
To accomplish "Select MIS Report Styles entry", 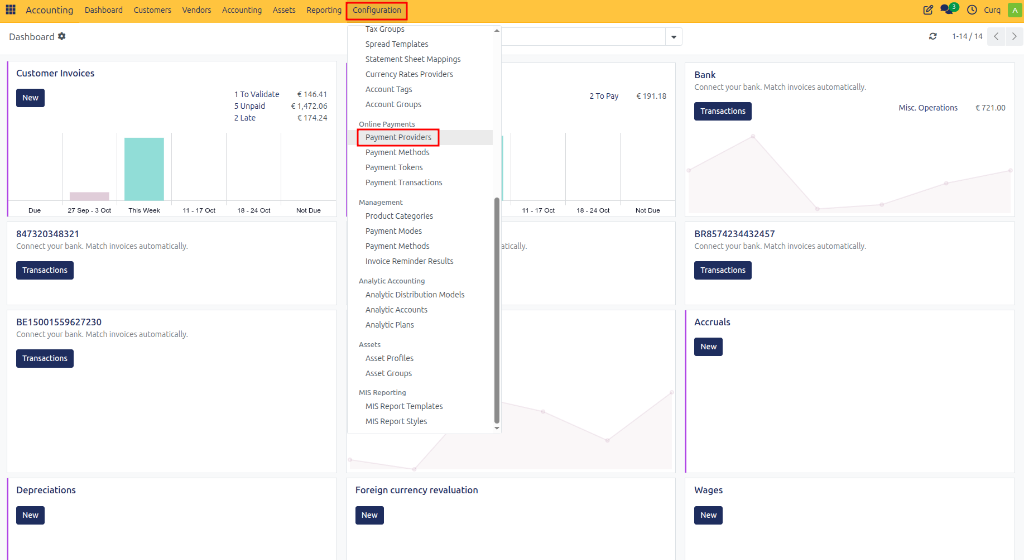I will coord(396,421).
